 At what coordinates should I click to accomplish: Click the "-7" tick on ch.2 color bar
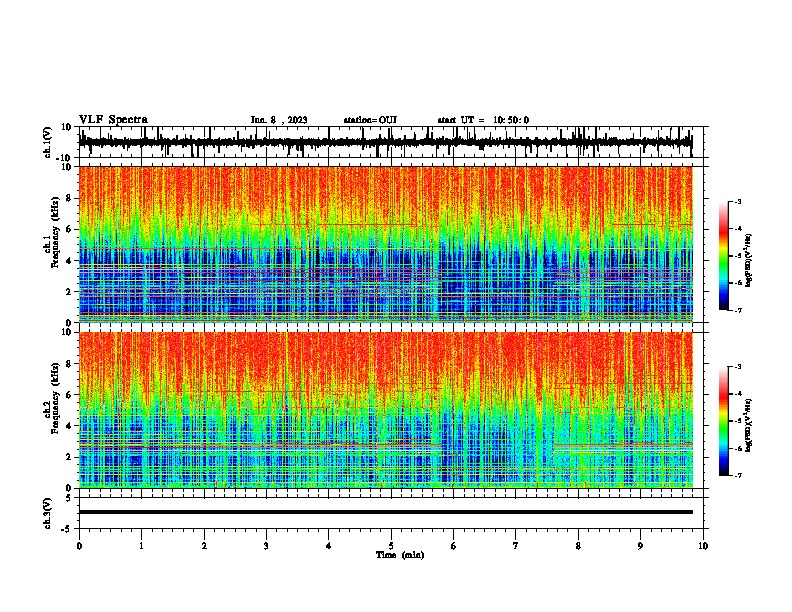tap(738, 475)
